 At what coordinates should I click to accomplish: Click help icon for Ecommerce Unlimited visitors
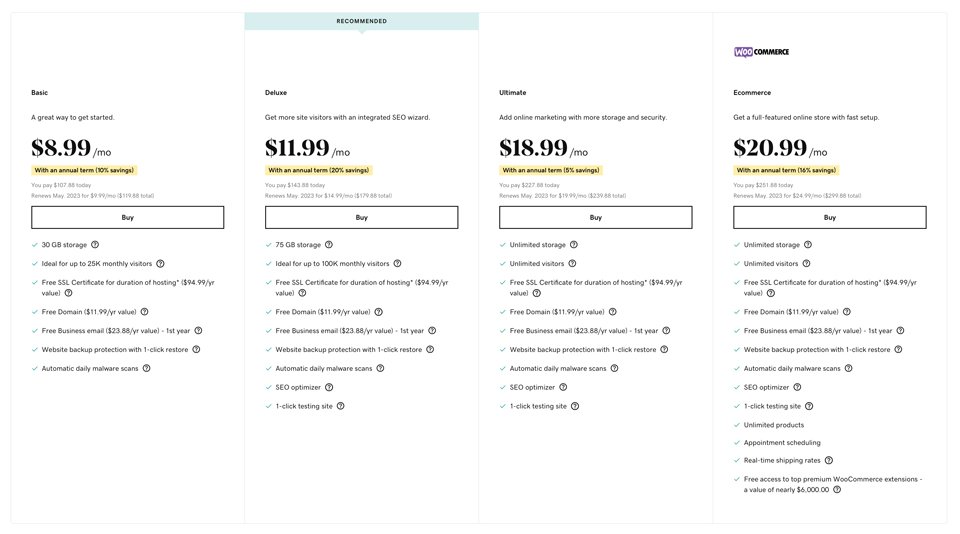806,263
